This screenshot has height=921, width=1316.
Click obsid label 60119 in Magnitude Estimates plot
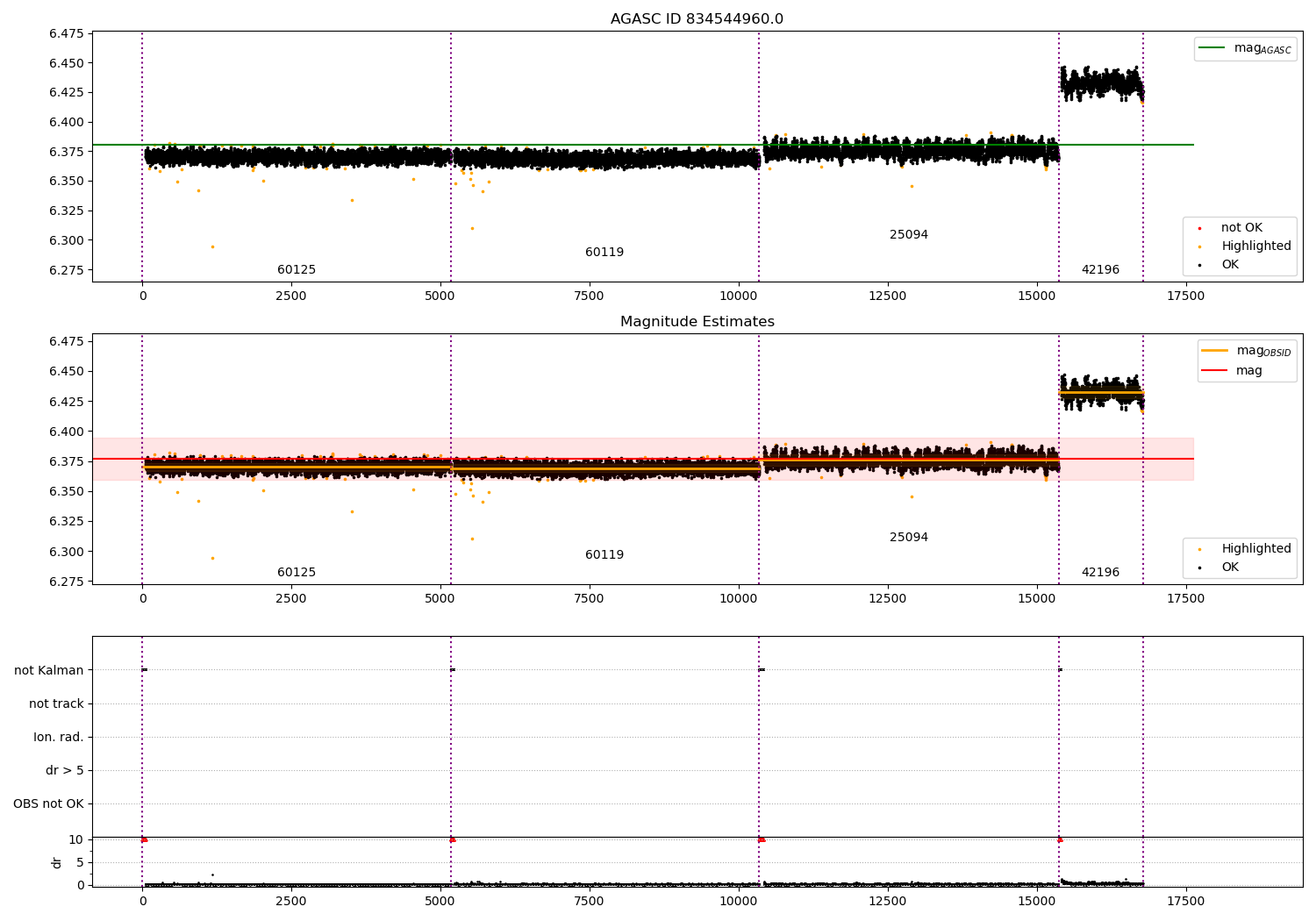pyautogui.click(x=604, y=555)
